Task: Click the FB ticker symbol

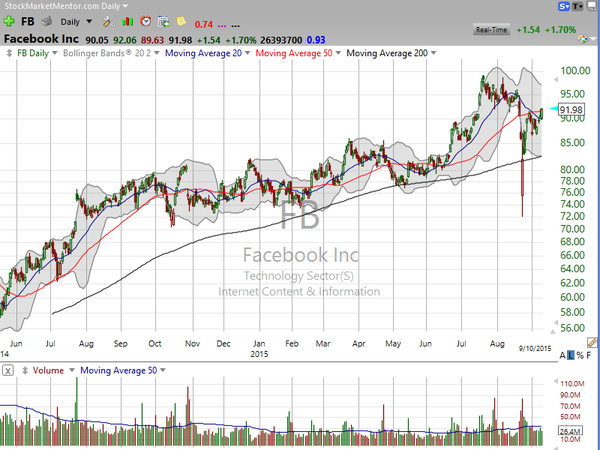Action: (28, 21)
